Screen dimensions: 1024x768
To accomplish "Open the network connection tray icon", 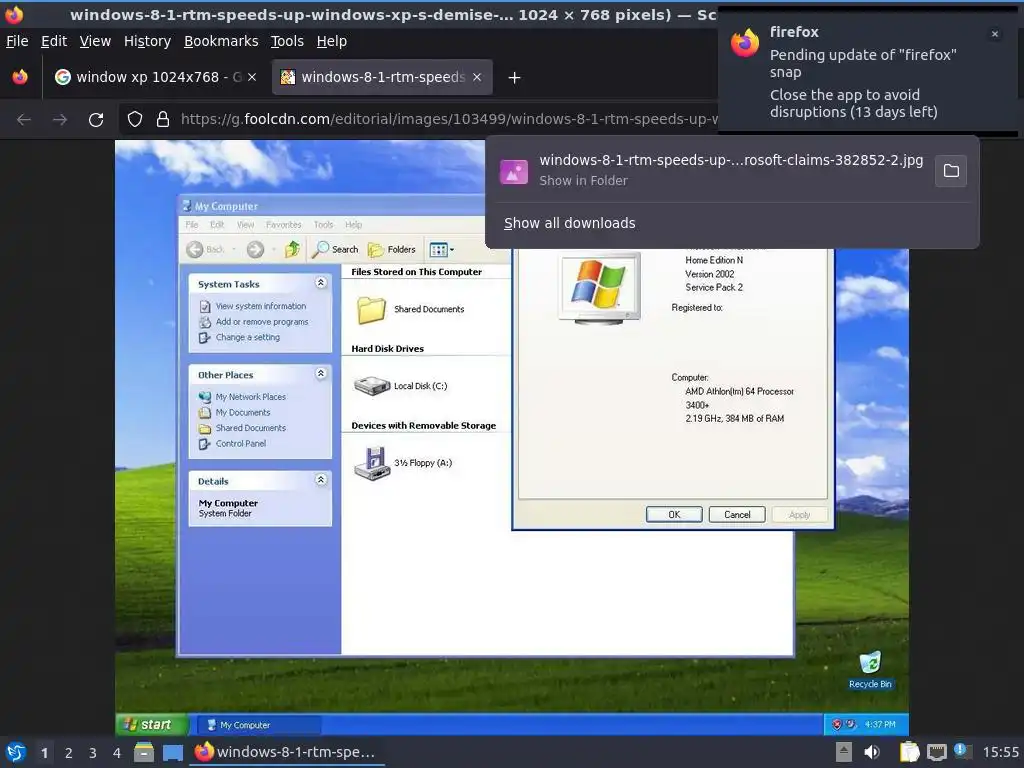I will click(936, 752).
